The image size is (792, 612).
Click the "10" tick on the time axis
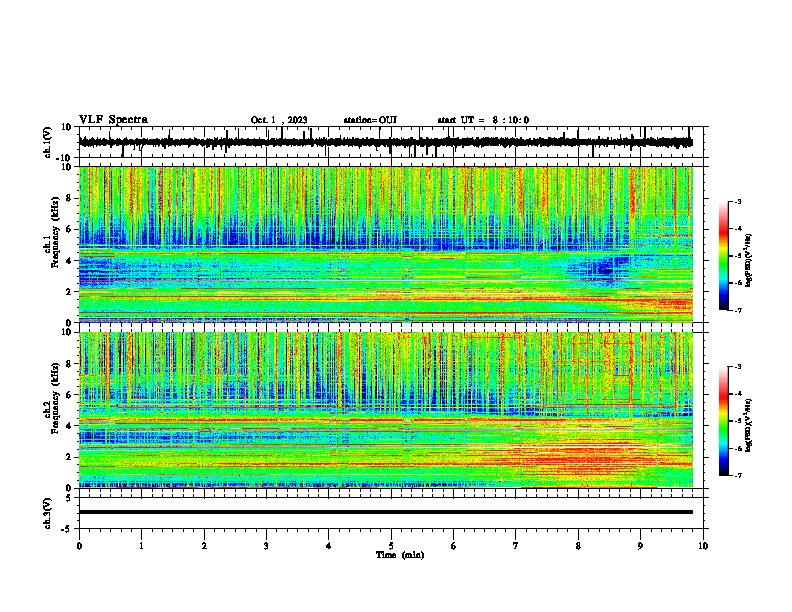click(703, 546)
